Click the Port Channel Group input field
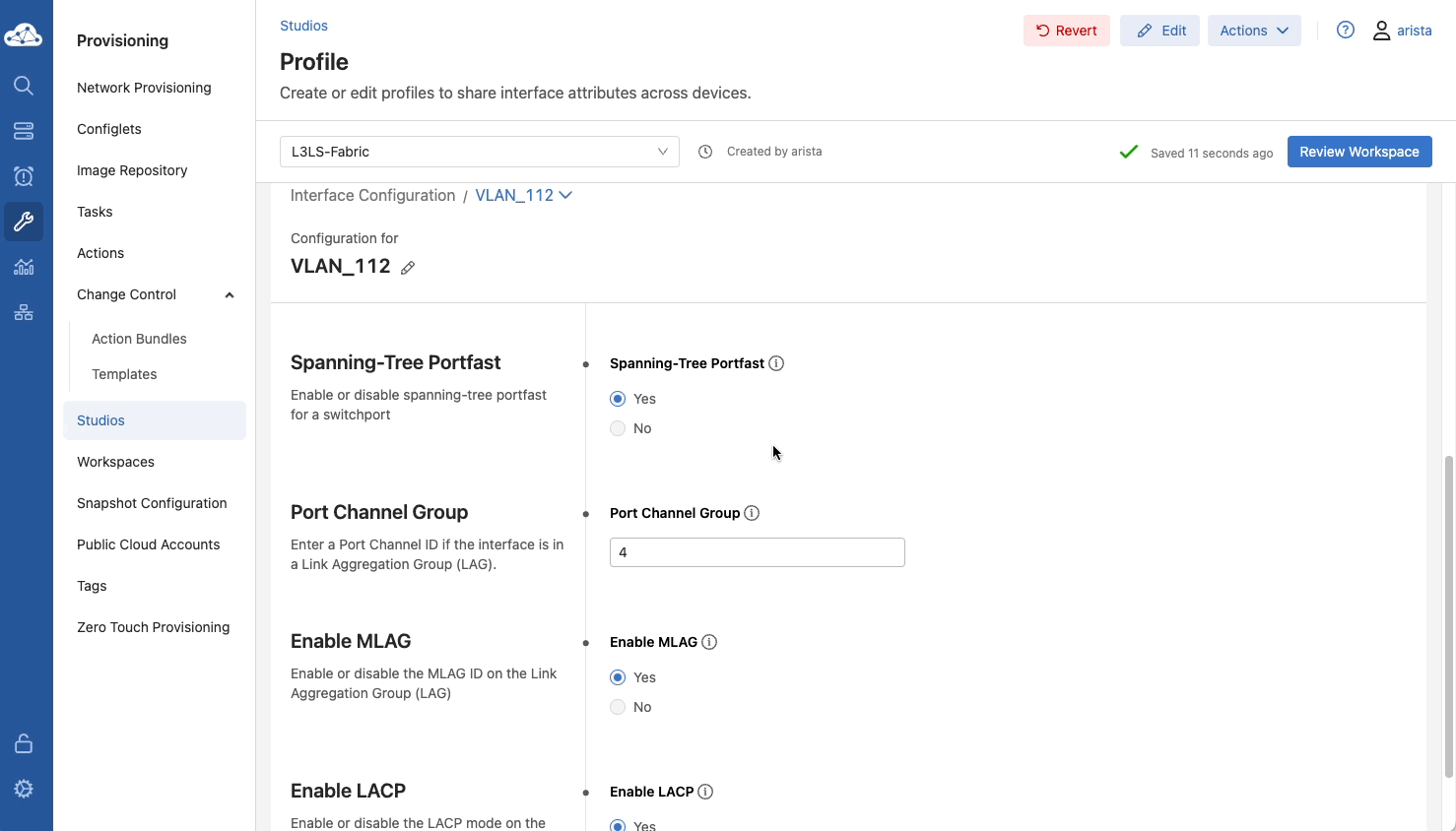This screenshot has height=831, width=1456. click(x=757, y=552)
